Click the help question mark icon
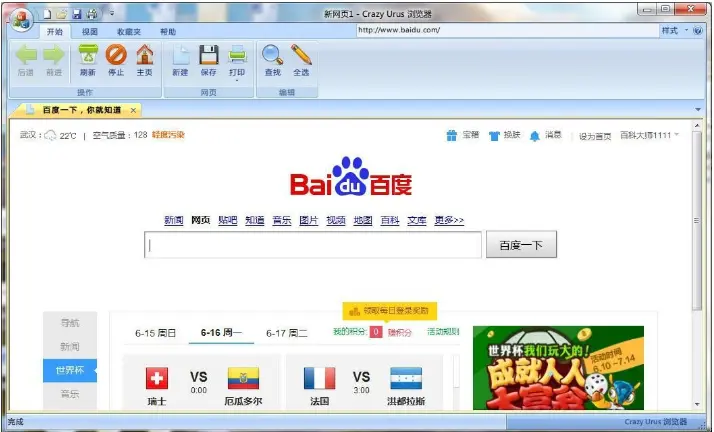714x432 pixels. (697, 30)
